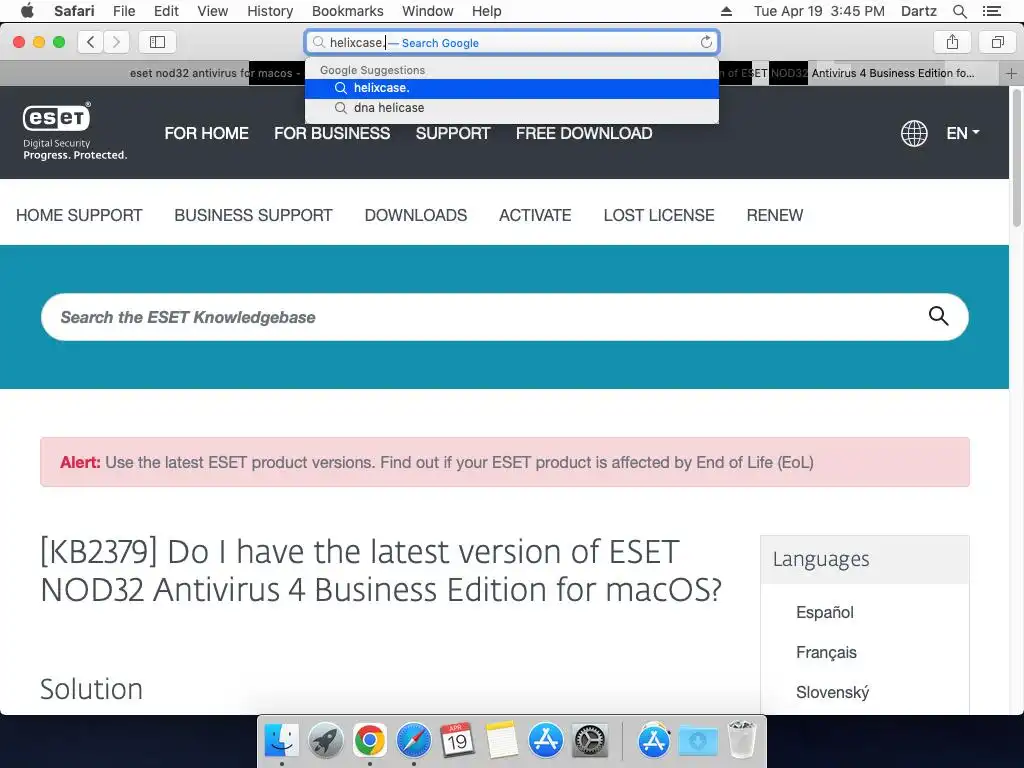Image resolution: width=1024 pixels, height=768 pixels.
Task: Go to the LOST LICENSE page
Action: point(659,215)
